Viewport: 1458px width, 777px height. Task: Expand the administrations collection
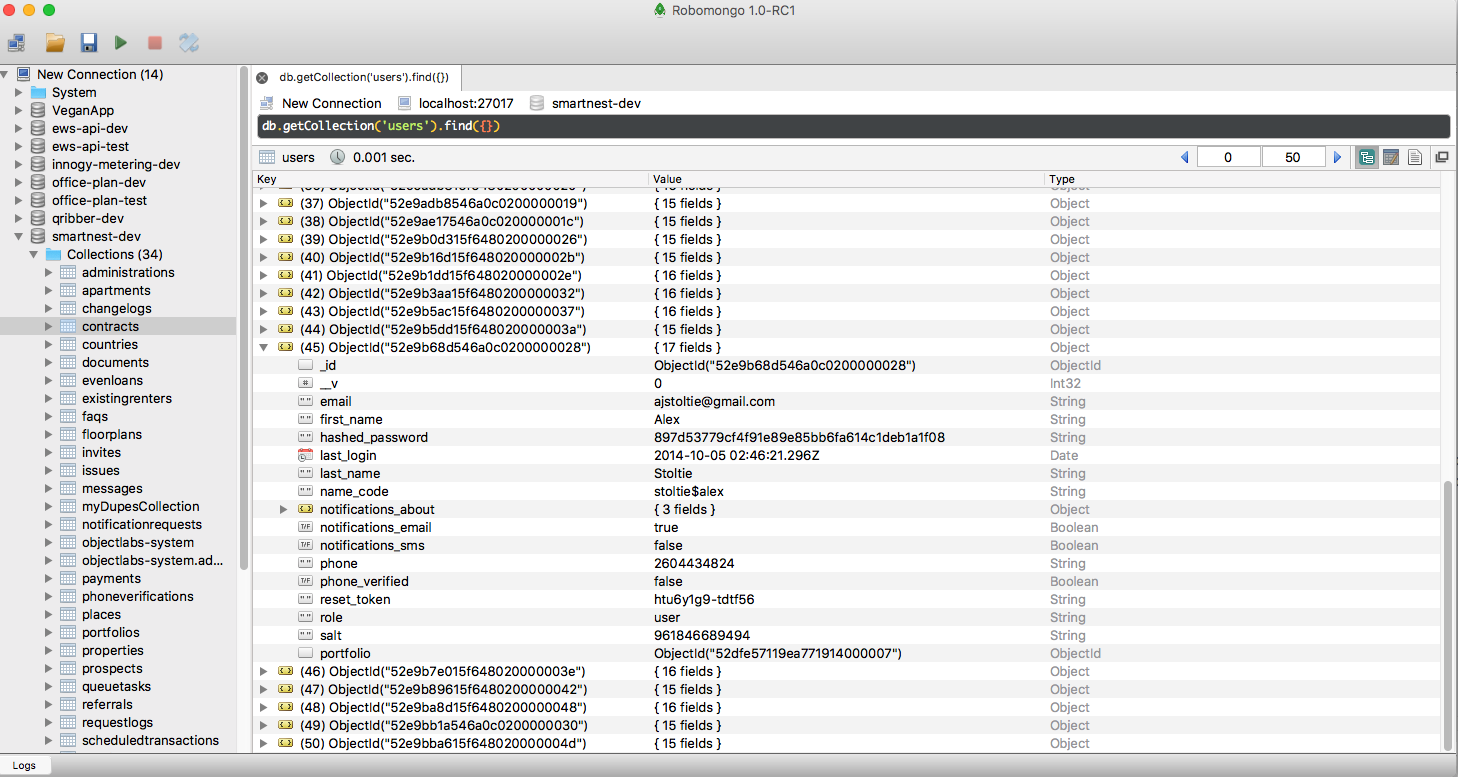point(49,272)
